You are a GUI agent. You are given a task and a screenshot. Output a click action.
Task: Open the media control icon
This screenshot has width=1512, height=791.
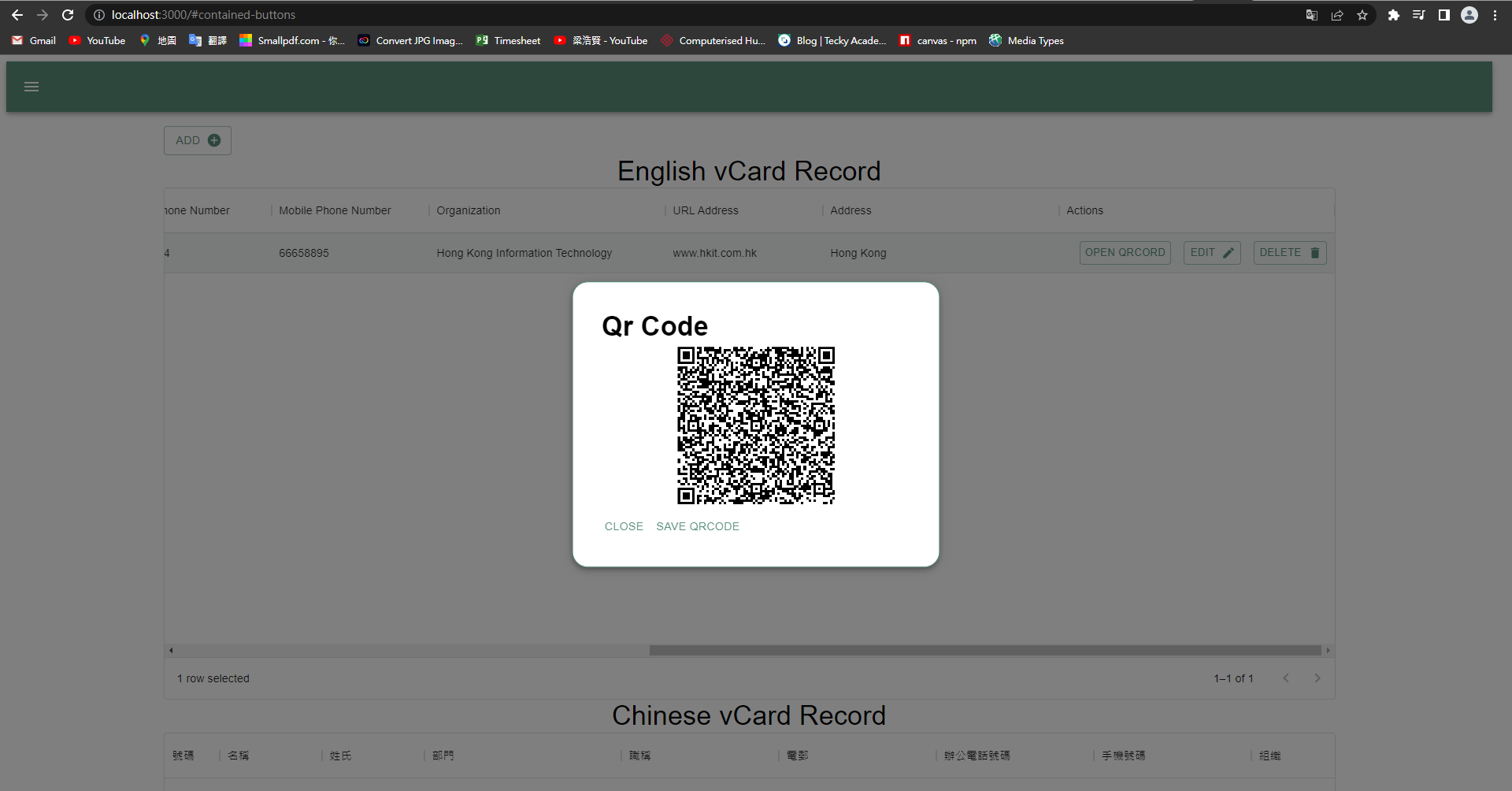coord(1419,15)
